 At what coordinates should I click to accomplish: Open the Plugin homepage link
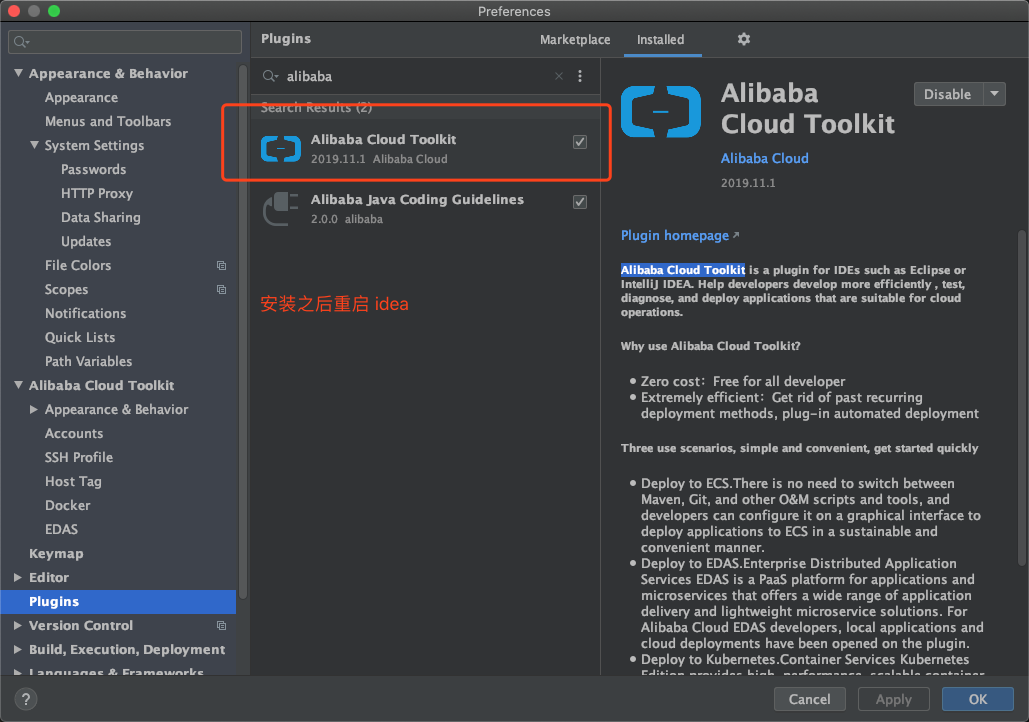[x=675, y=235]
